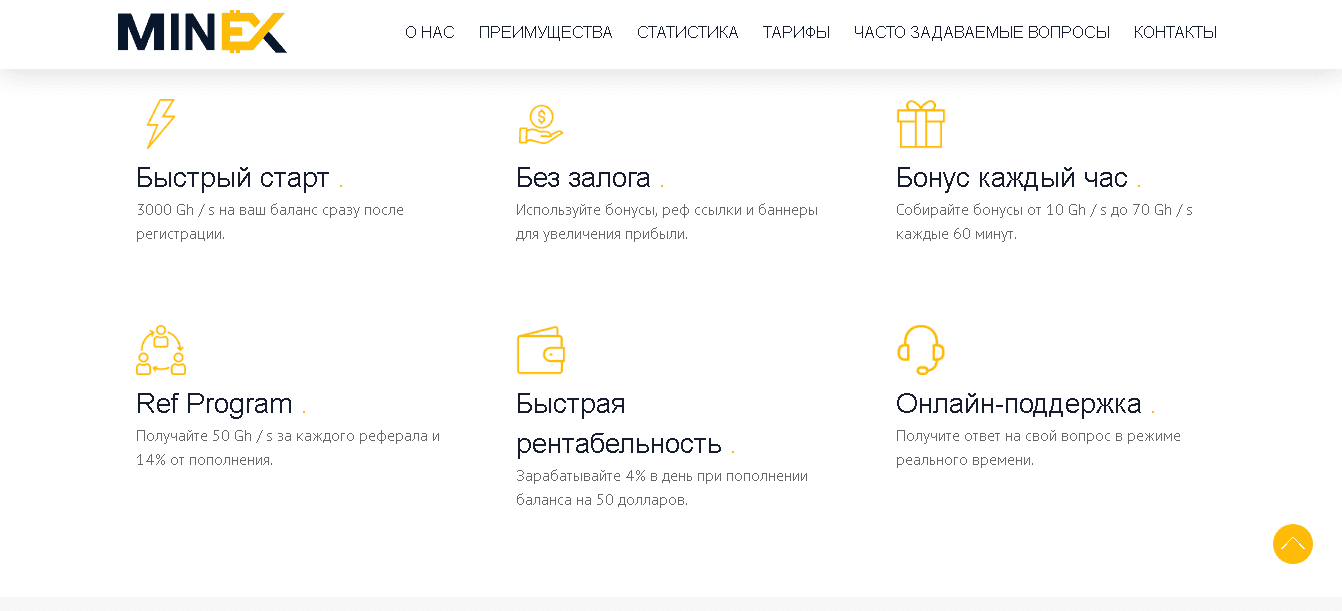
Task: Select the wallet icon above Быстрая рентабельность
Action: (542, 348)
